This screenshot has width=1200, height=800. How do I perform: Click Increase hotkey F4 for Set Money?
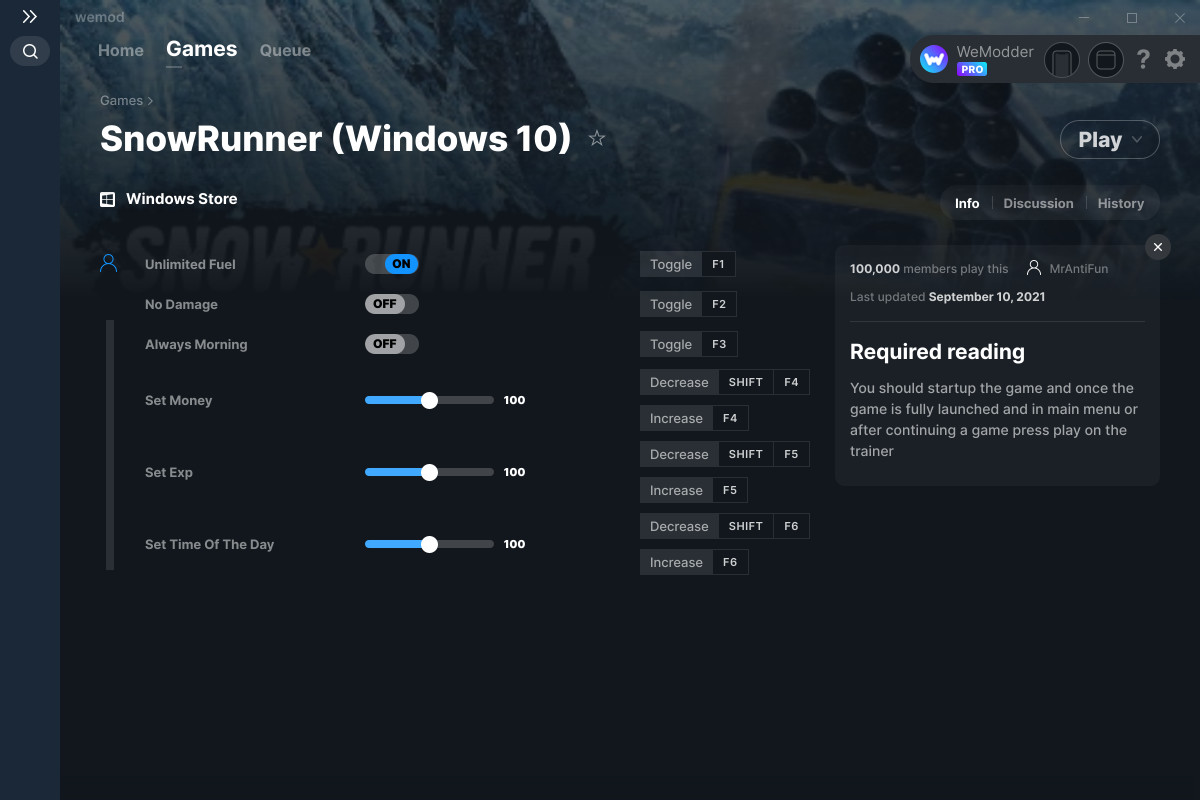pos(694,418)
